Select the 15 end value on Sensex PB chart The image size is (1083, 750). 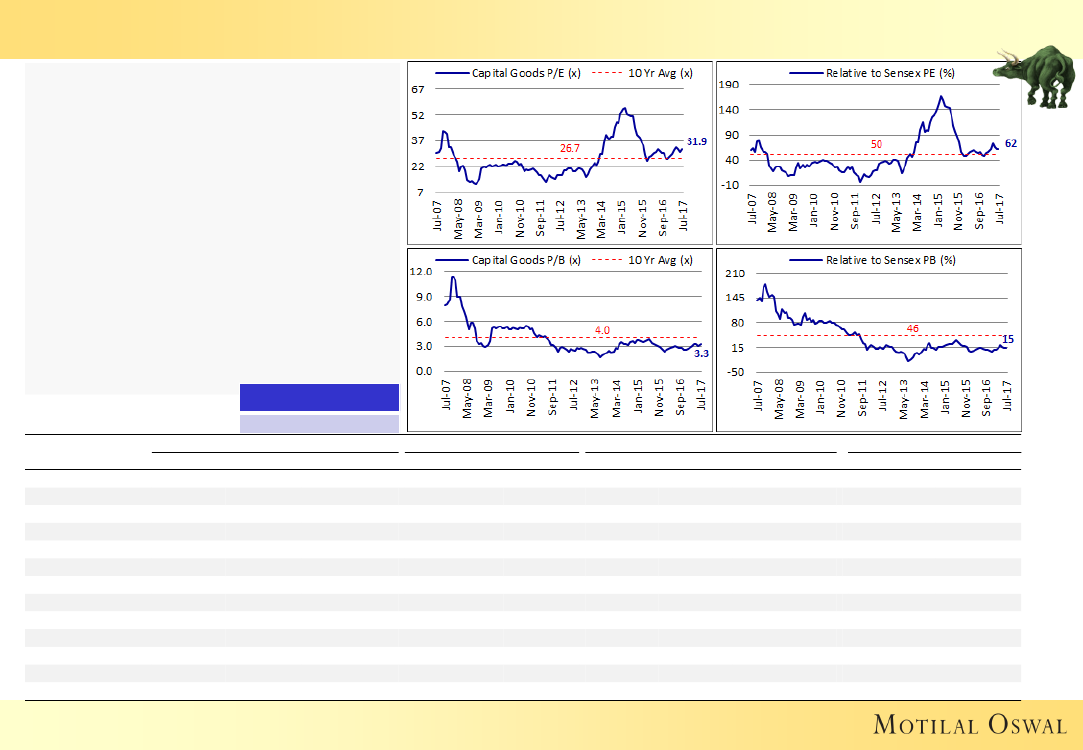pyautogui.click(x=1008, y=340)
